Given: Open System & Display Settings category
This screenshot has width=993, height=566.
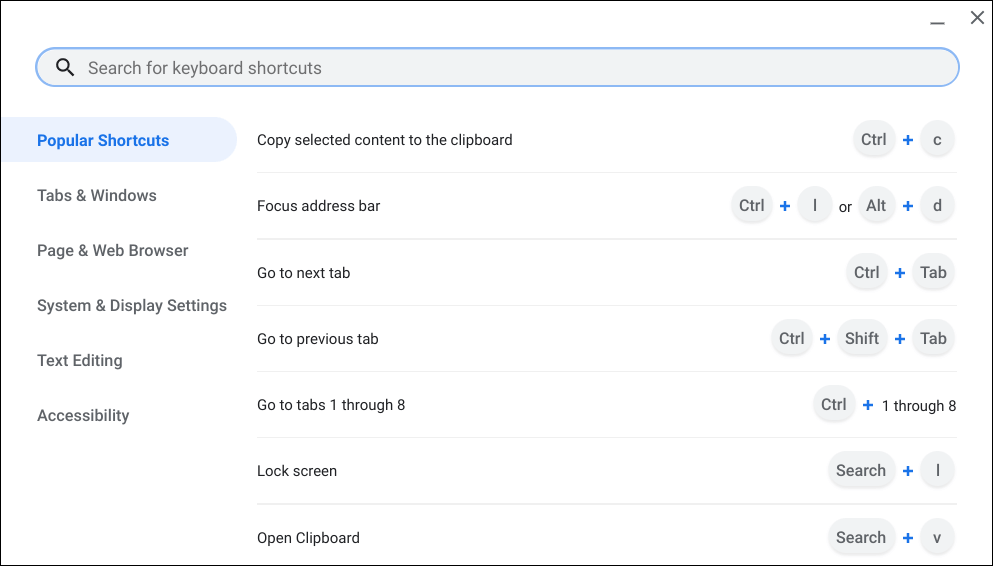Looking at the screenshot, I should 132,305.
